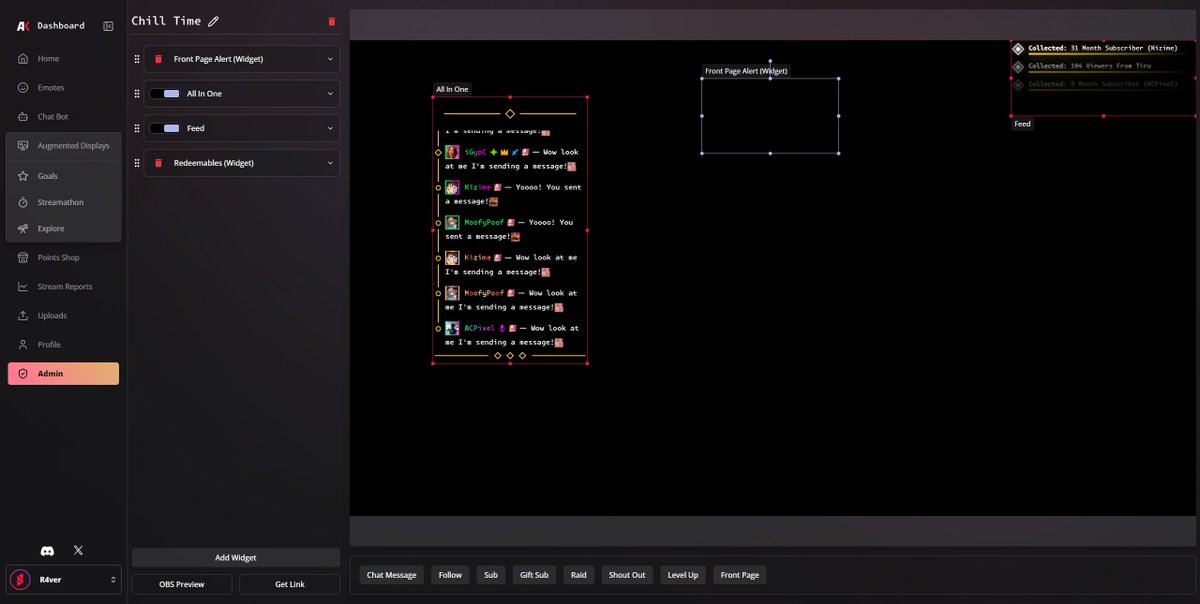The image size is (1200, 604).
Task: Click the Add Widget button
Action: point(236,558)
